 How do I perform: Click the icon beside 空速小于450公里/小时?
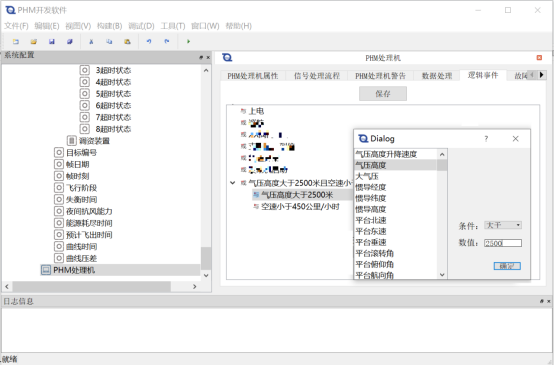(256, 206)
